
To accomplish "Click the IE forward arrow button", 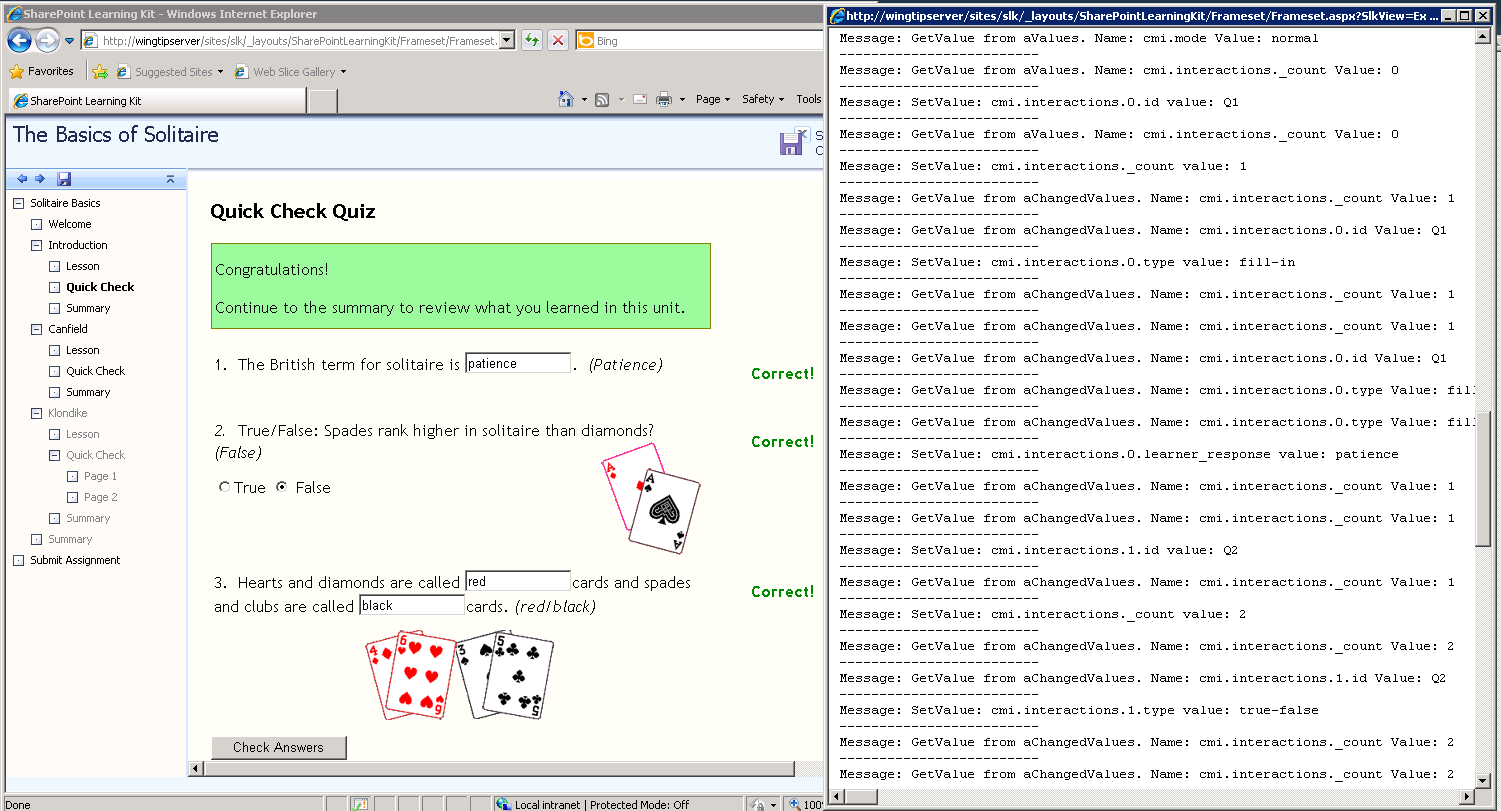I will tap(47, 41).
